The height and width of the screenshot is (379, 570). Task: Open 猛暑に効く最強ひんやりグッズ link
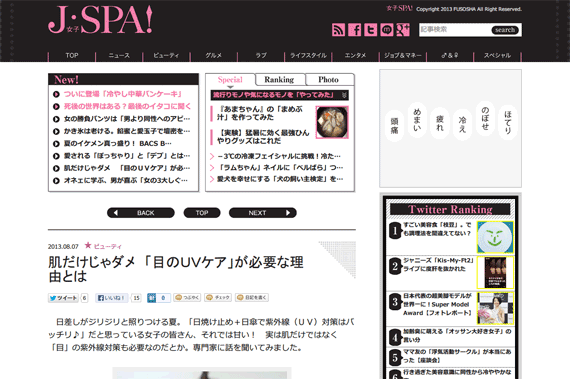[x=263, y=137]
